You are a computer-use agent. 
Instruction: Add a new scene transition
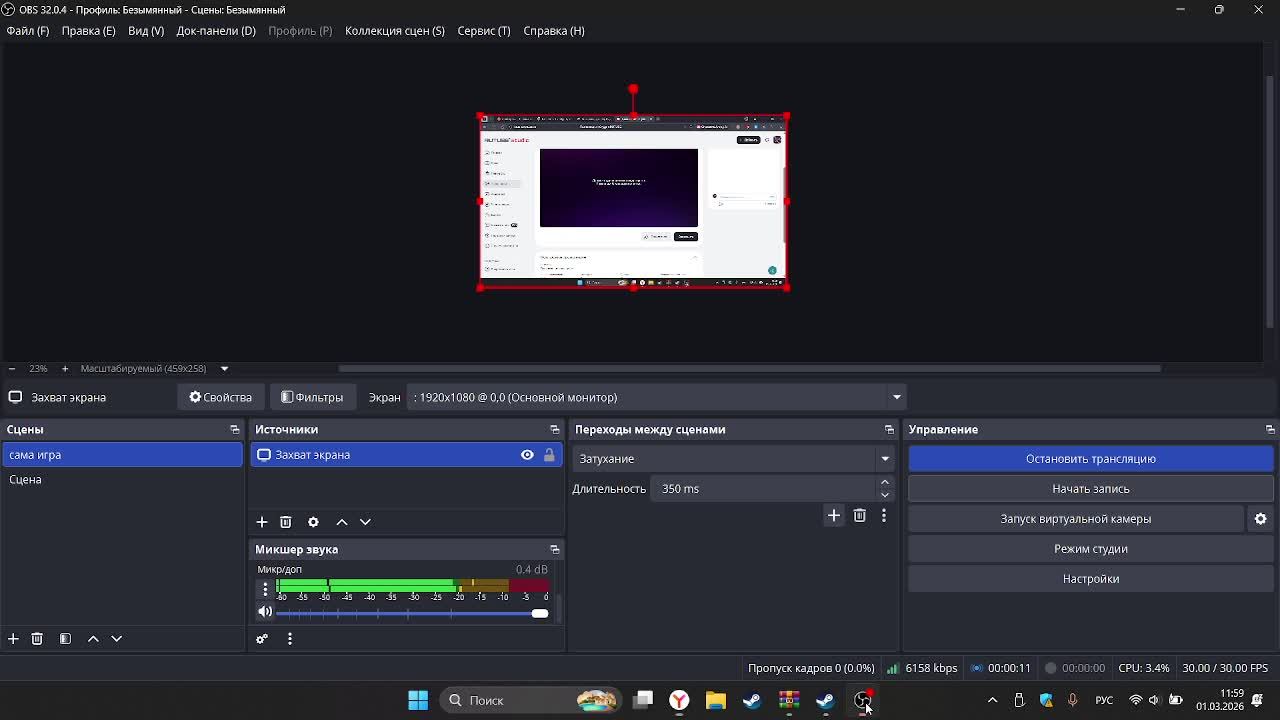pos(834,515)
